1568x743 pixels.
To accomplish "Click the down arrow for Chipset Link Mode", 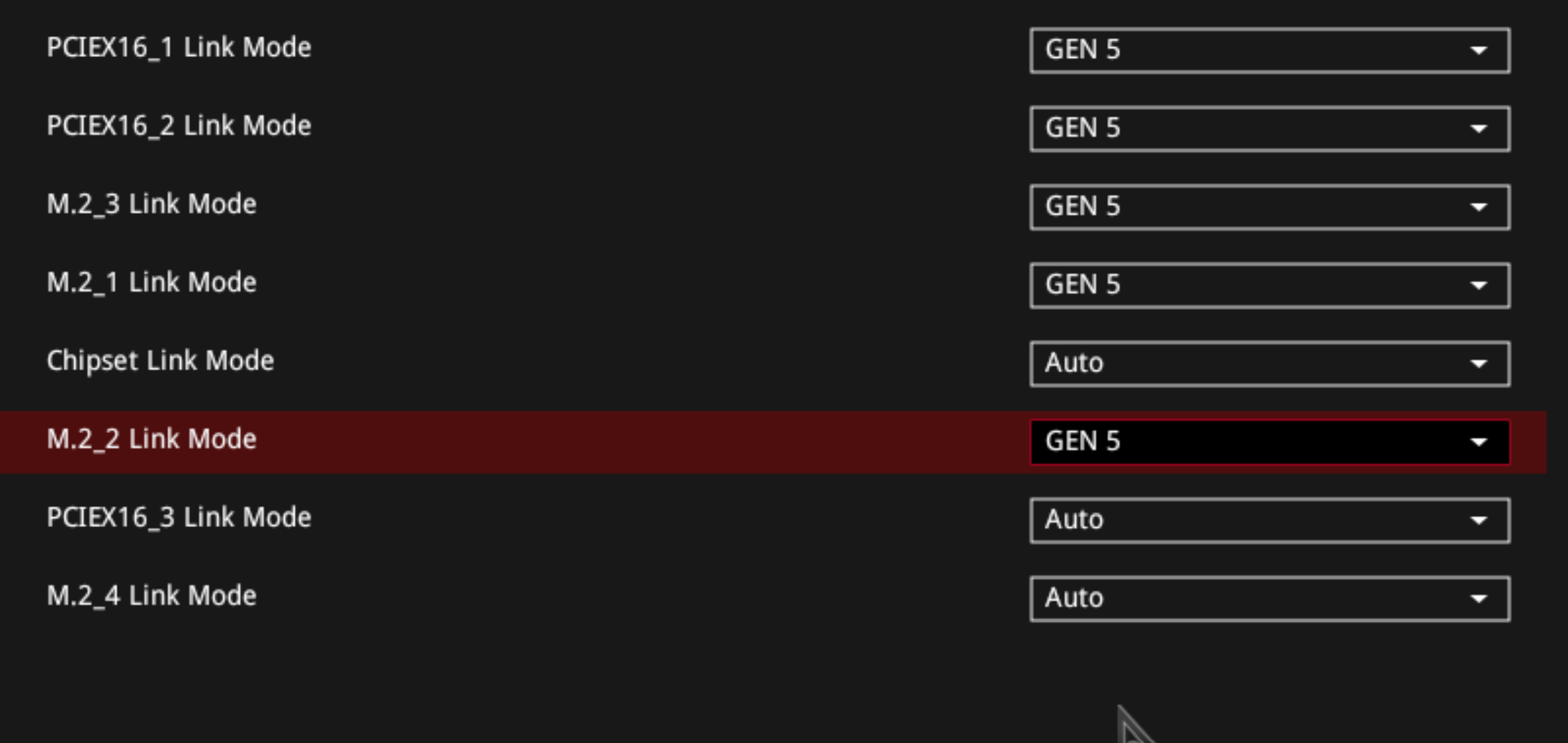I will 1478,364.
